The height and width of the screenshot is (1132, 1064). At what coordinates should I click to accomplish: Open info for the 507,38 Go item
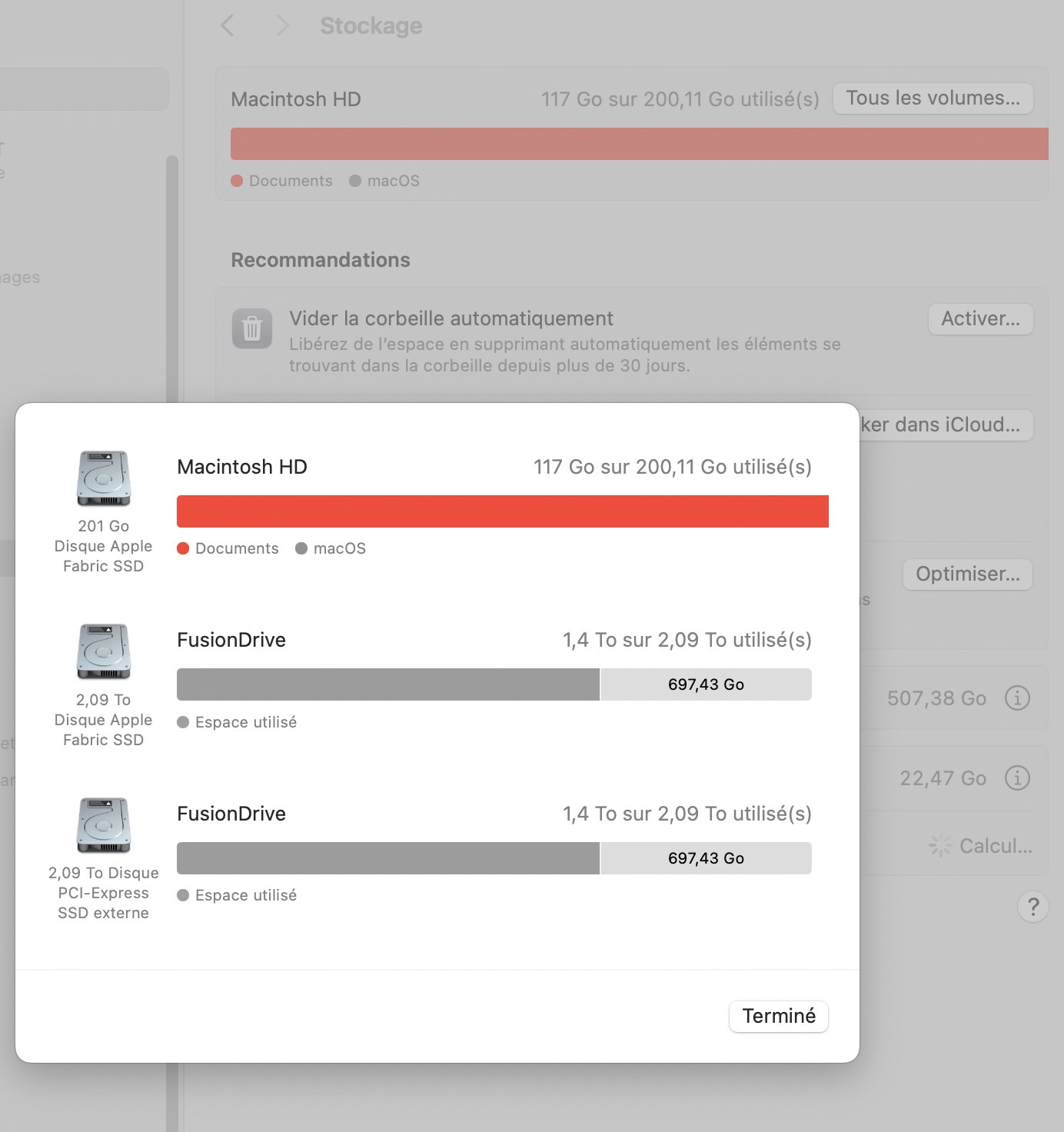[1017, 698]
